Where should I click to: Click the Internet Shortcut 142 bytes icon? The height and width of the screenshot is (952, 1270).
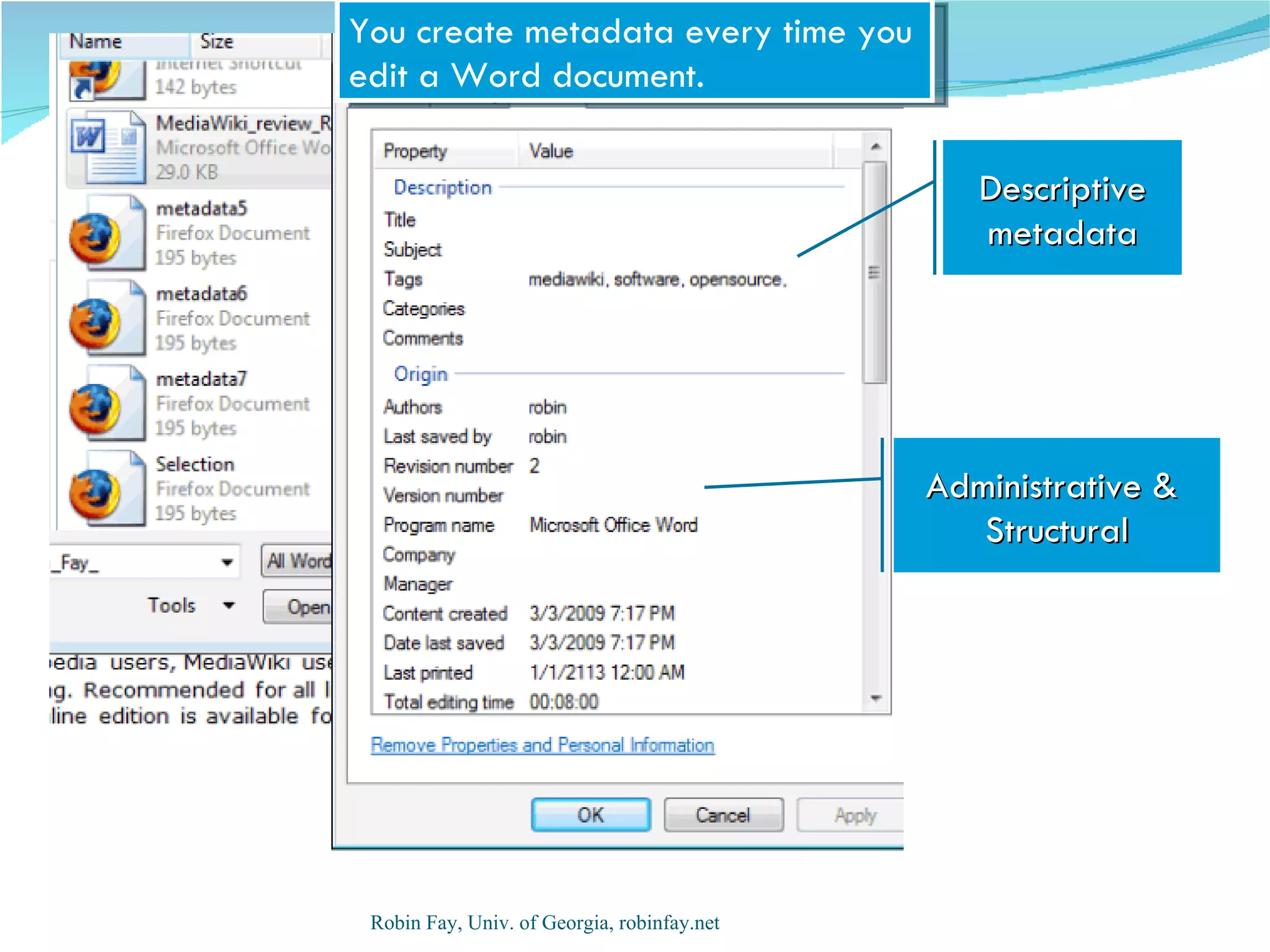click(x=107, y=80)
